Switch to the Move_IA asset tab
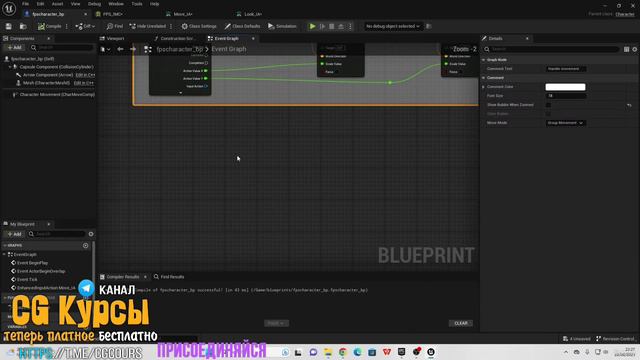The height and width of the screenshot is (360, 640). click(182, 14)
